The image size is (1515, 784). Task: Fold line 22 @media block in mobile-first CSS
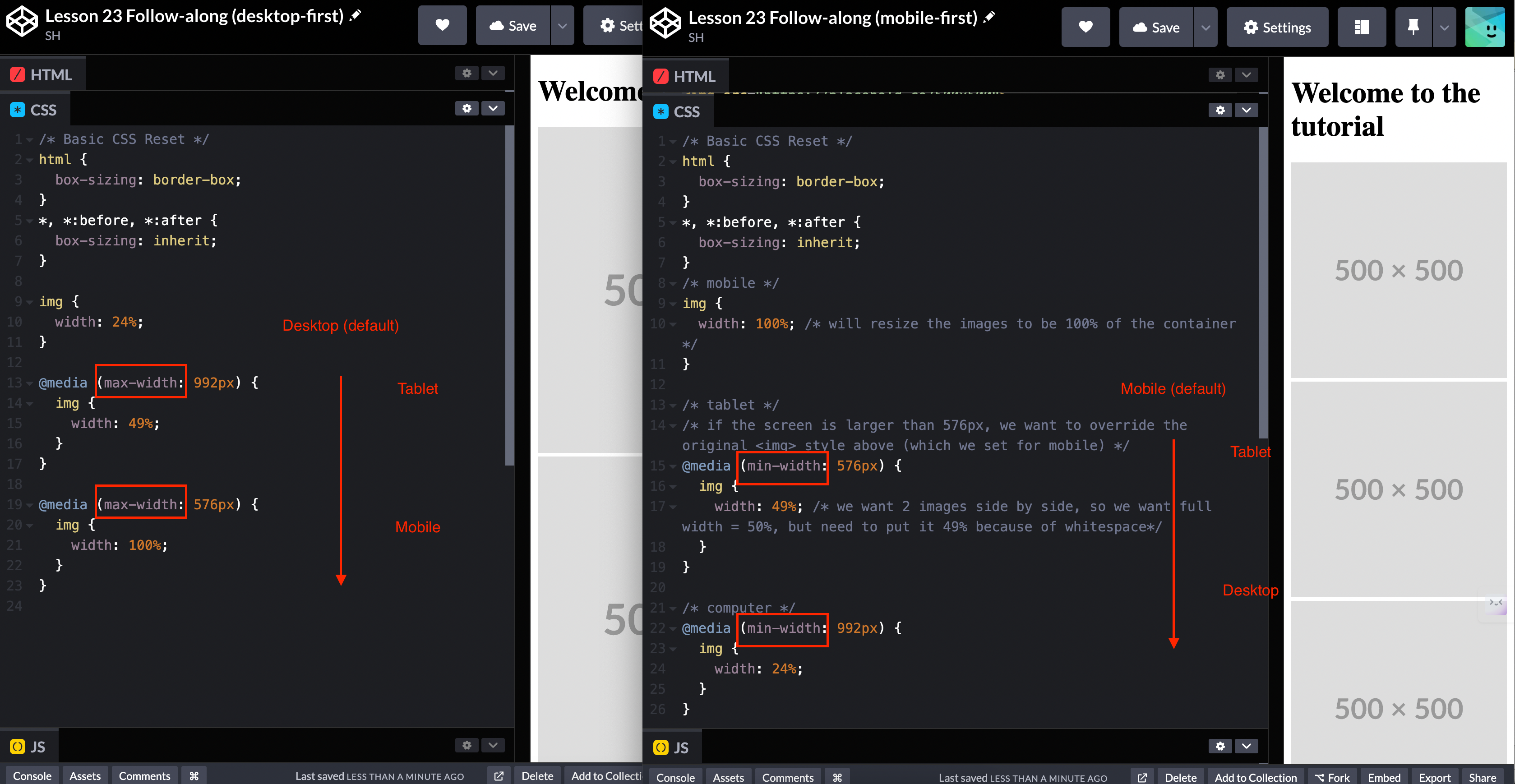[x=673, y=629]
